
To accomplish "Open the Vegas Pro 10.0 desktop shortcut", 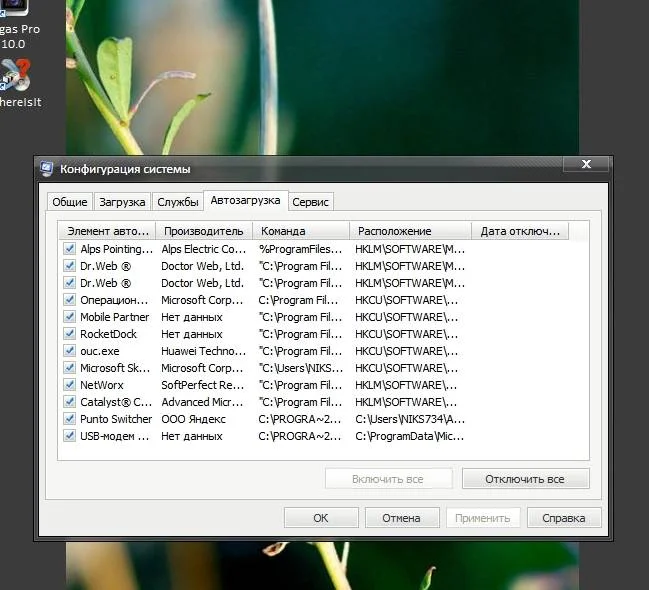I will [14, 7].
